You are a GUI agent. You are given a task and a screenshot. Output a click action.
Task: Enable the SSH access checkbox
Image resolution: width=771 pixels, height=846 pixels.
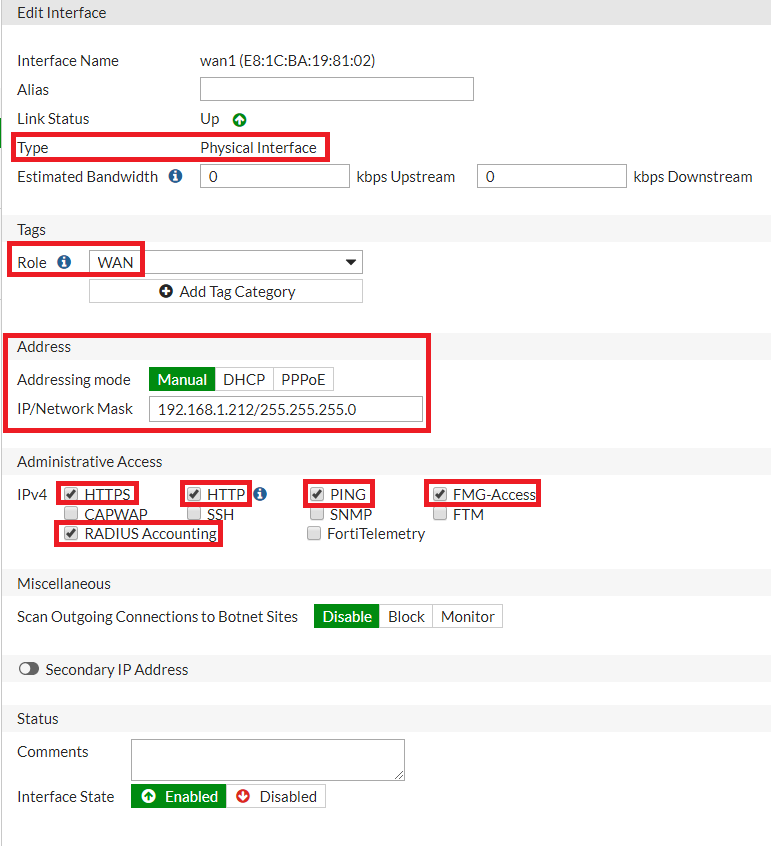193,514
